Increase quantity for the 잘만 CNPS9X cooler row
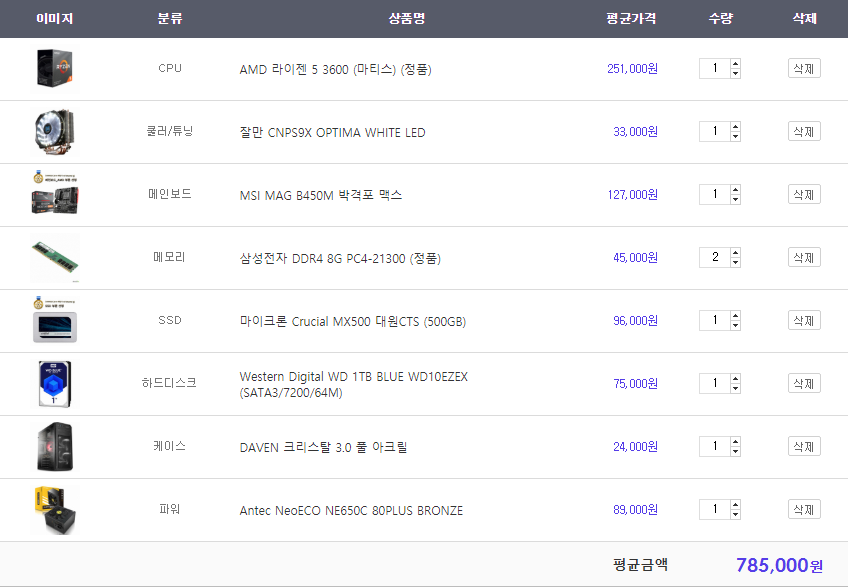 coord(735,127)
